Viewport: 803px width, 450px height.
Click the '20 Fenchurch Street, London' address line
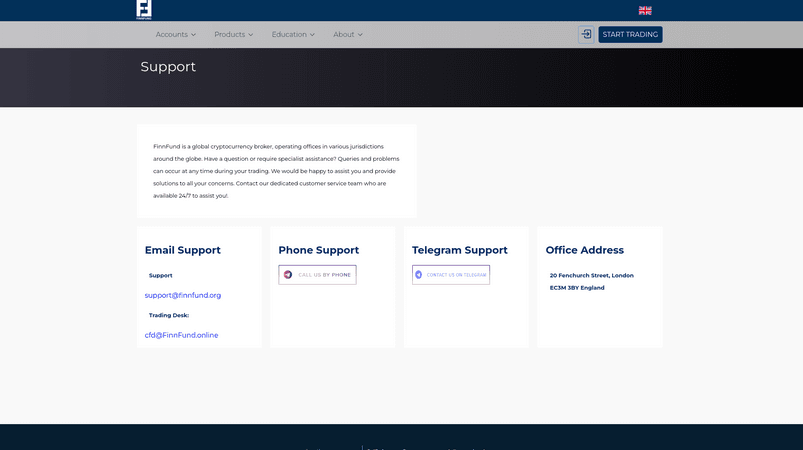[591, 275]
